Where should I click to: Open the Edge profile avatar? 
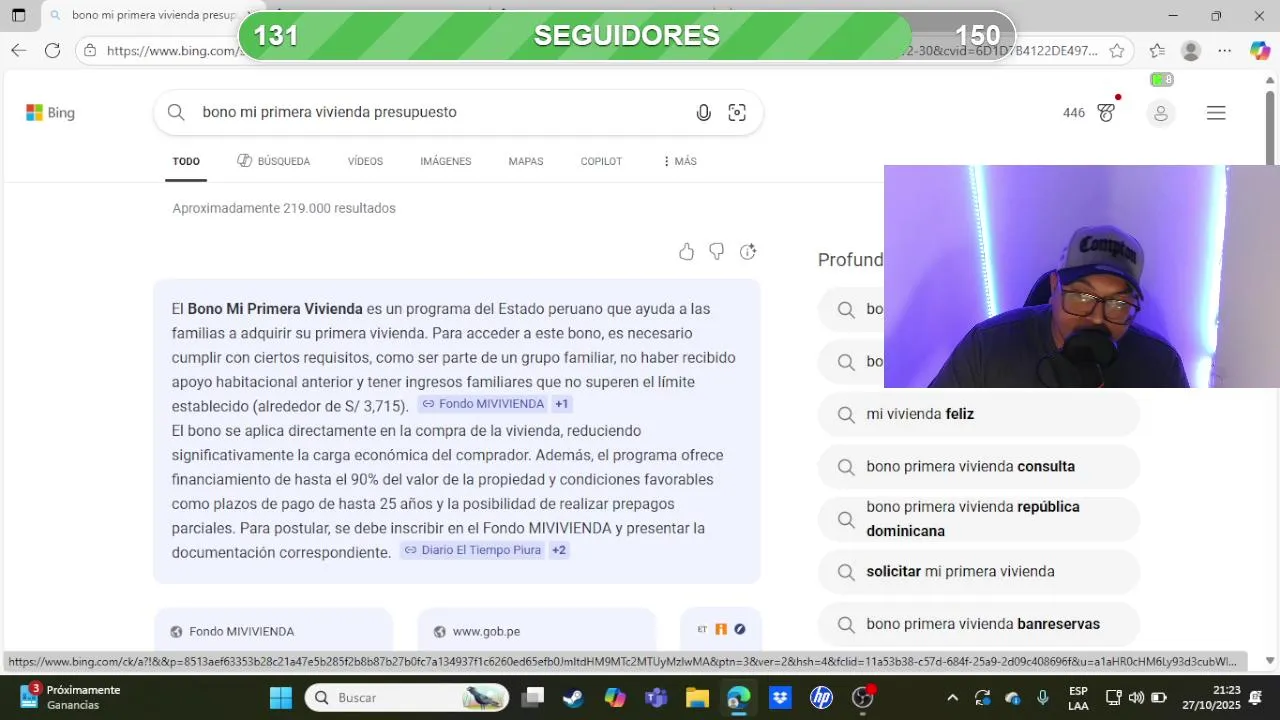[x=1190, y=50]
